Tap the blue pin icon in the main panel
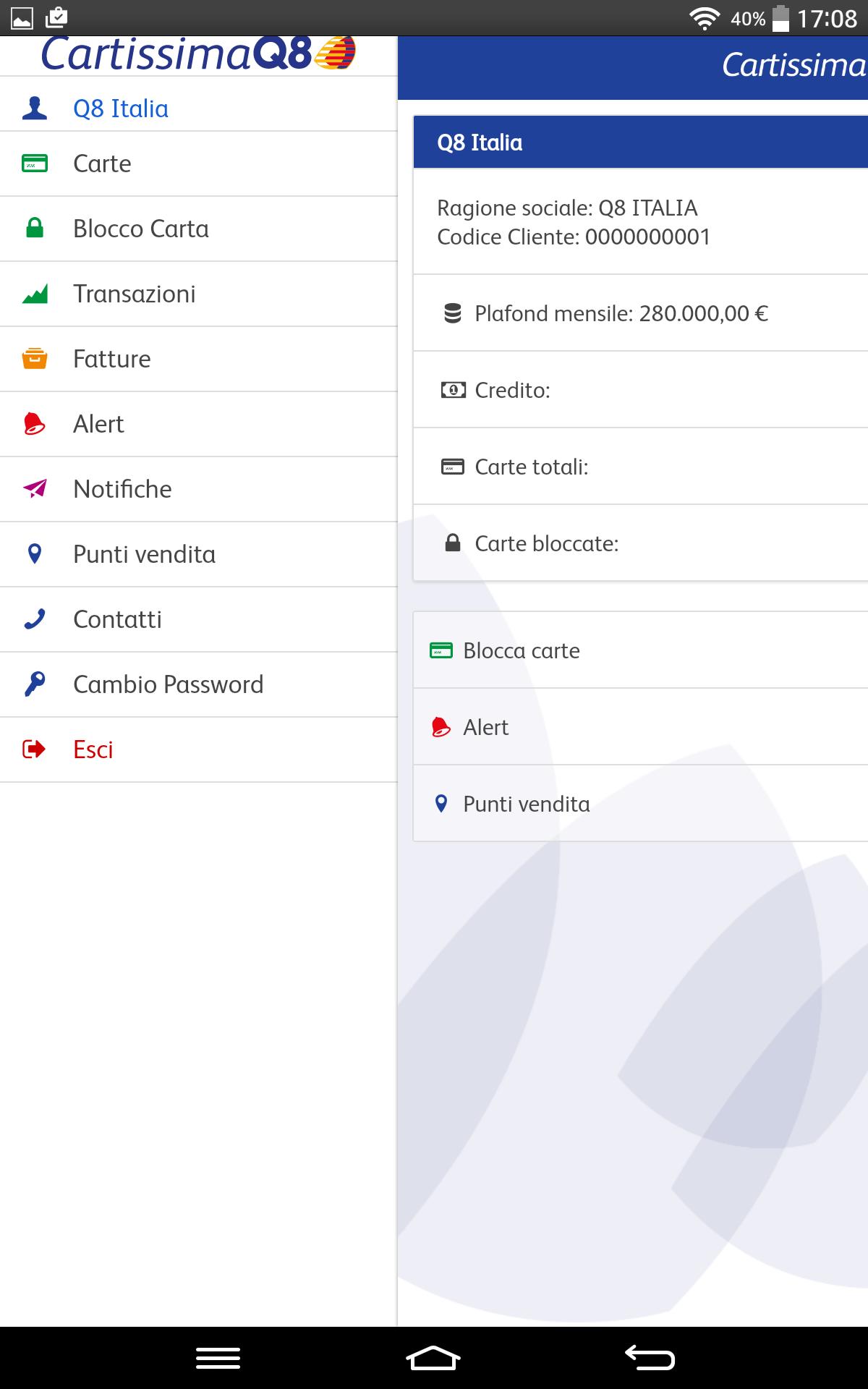The height and width of the screenshot is (1389, 868). tap(441, 804)
